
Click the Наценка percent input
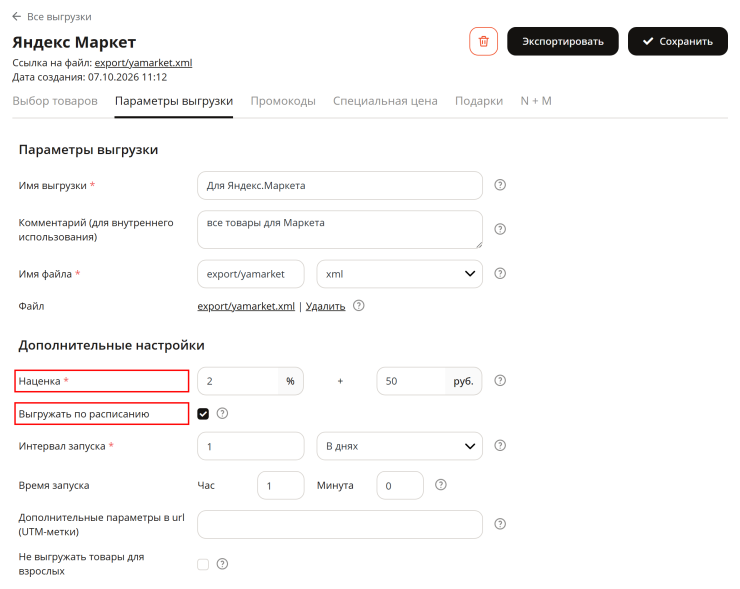point(237,381)
